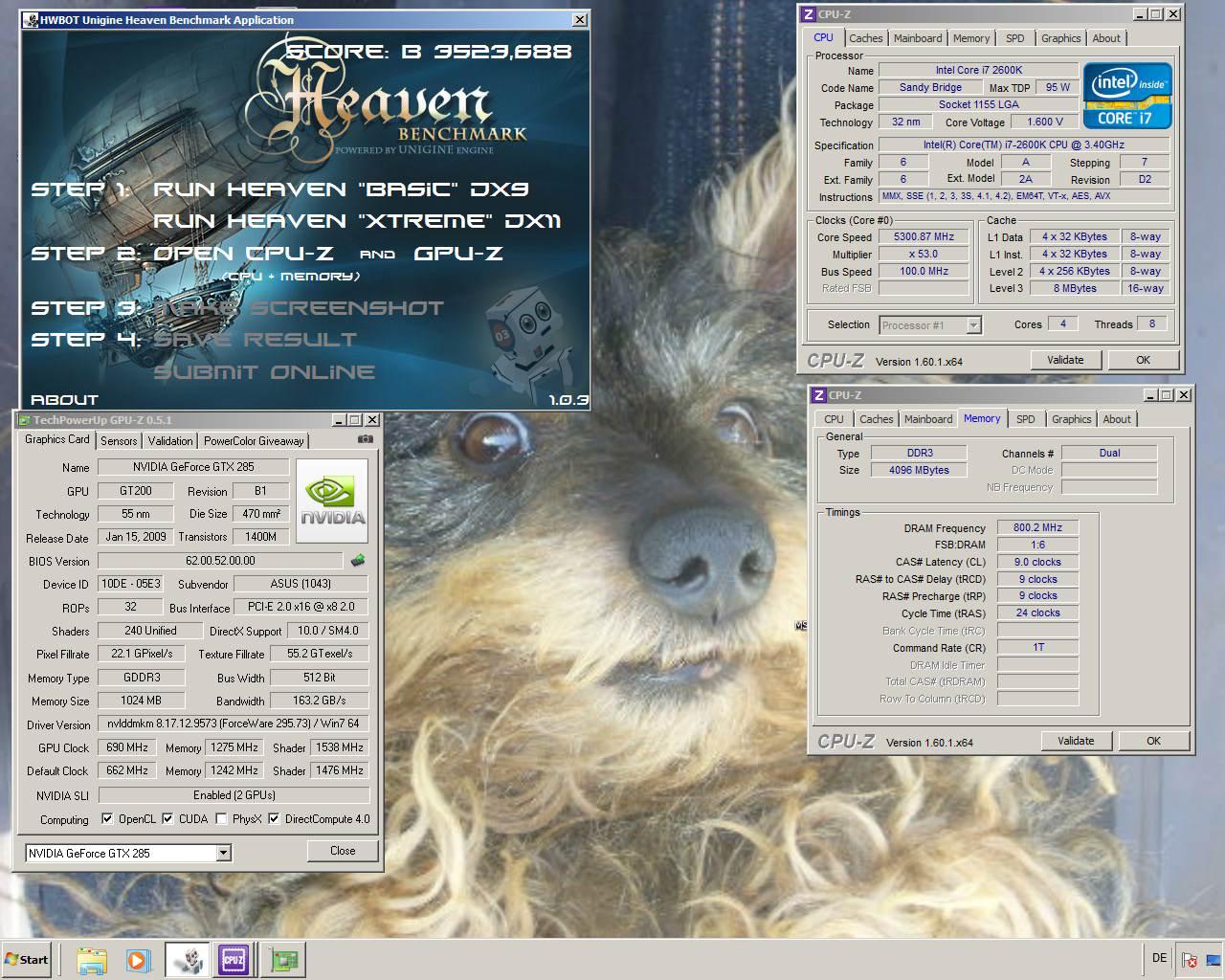Click Run Heaven "Basic" DX9

341,189
